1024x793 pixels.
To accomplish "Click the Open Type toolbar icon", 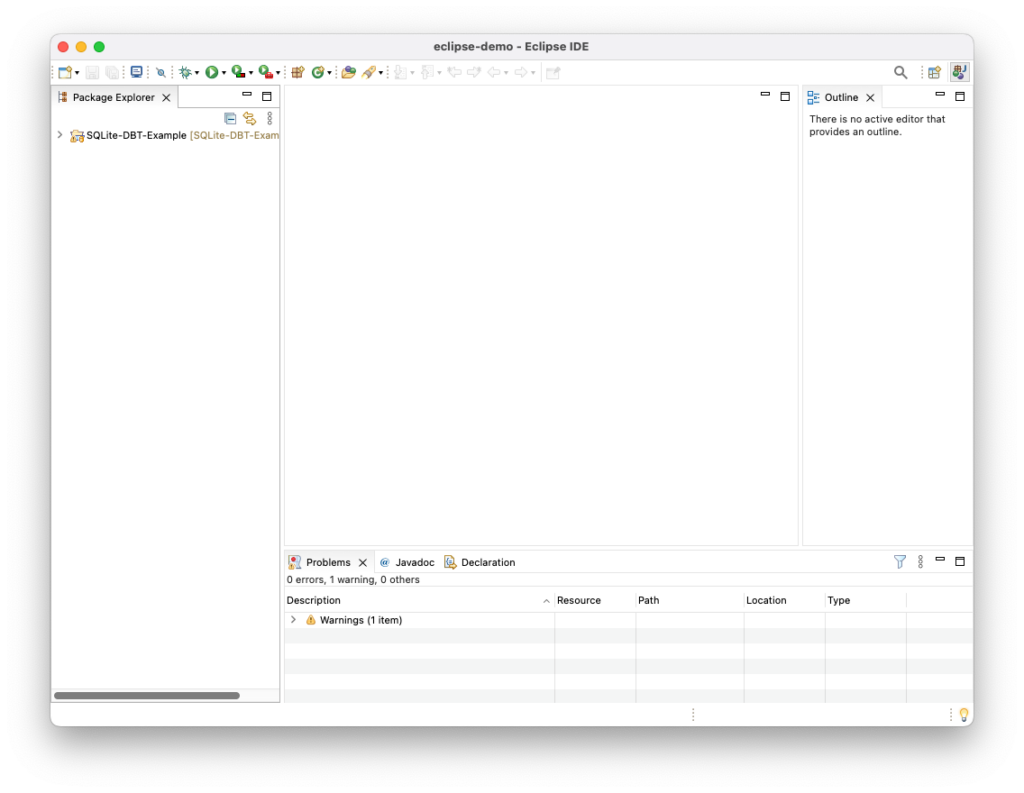I will pyautogui.click(x=347, y=72).
